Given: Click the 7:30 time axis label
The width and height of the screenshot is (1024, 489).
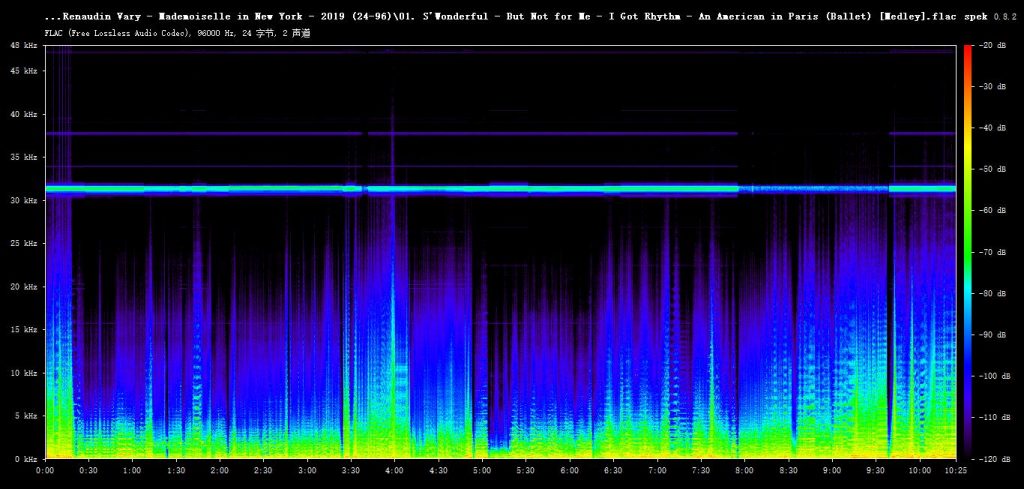Looking at the screenshot, I should (x=701, y=470).
